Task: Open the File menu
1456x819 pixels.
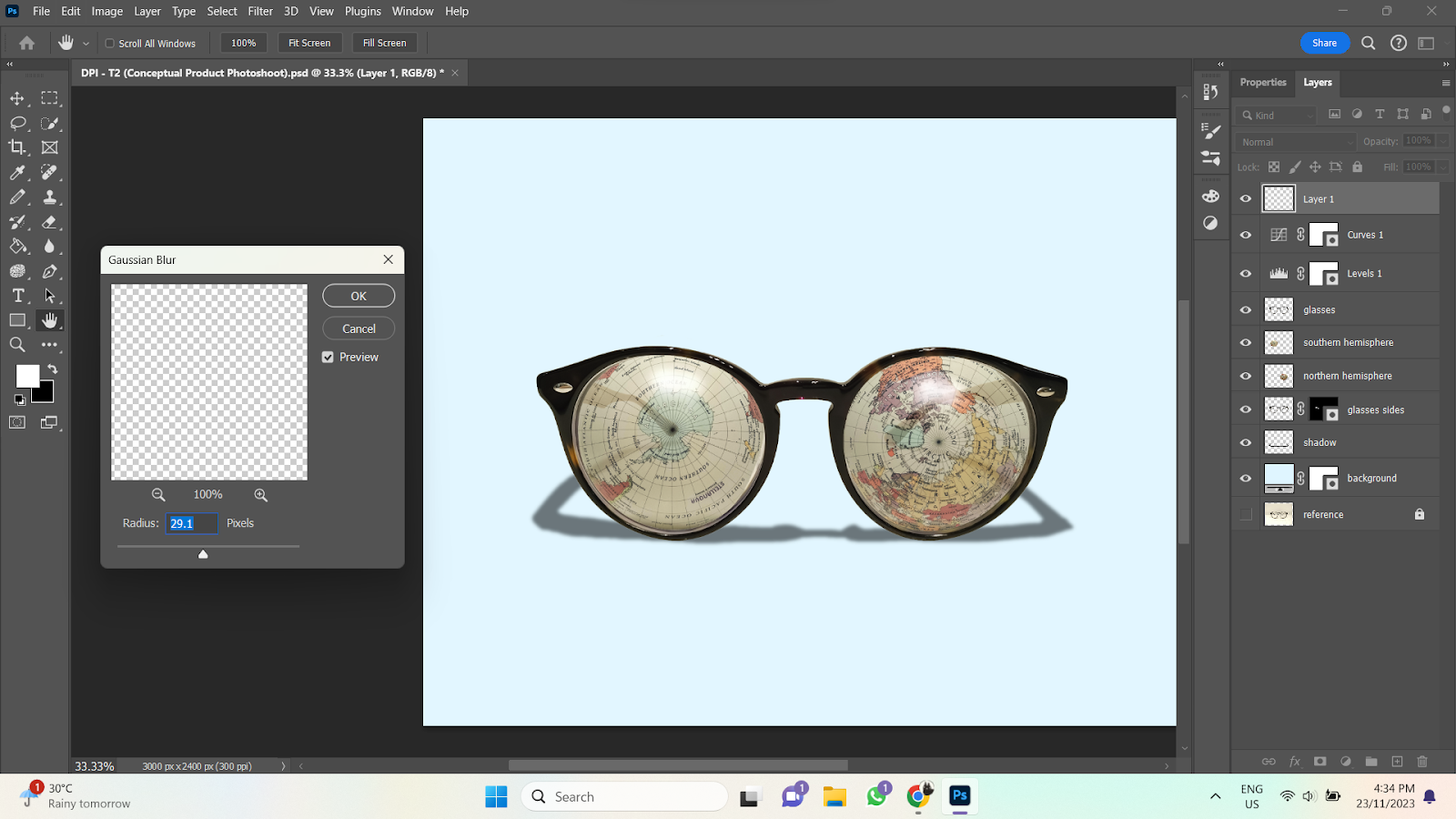Action: point(41,11)
